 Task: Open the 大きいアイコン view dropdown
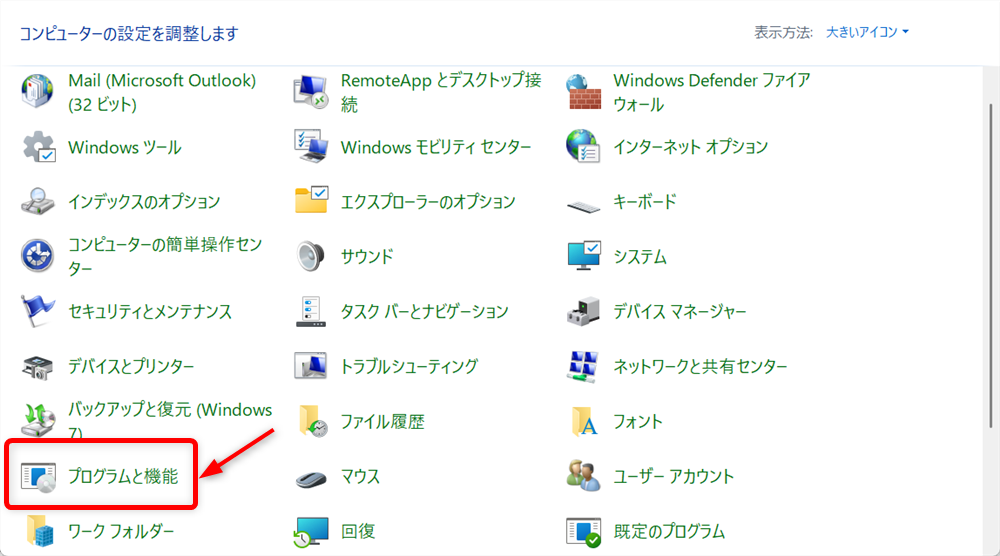867,32
